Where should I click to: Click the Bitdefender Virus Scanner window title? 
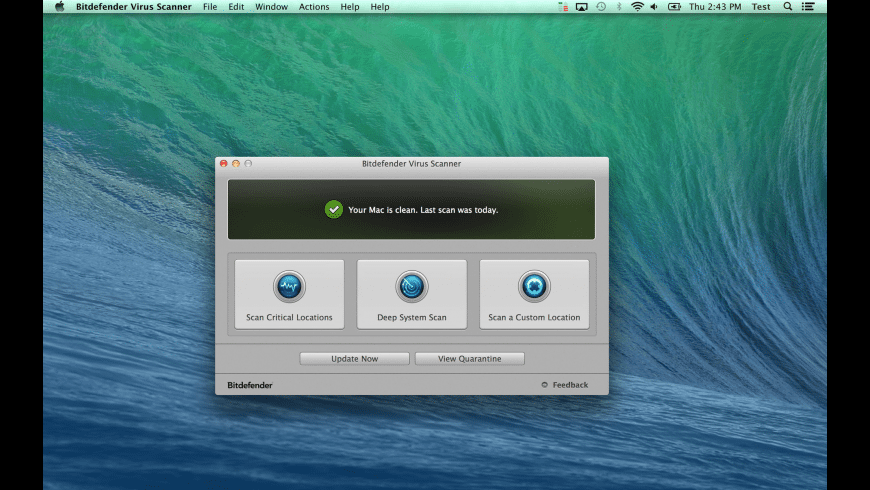click(411, 164)
